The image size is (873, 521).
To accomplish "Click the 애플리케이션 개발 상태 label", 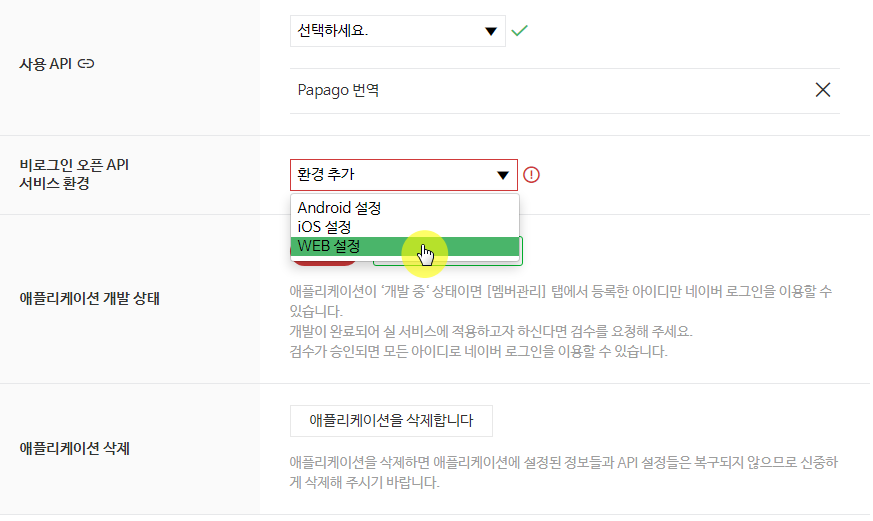I will (x=90, y=298).
